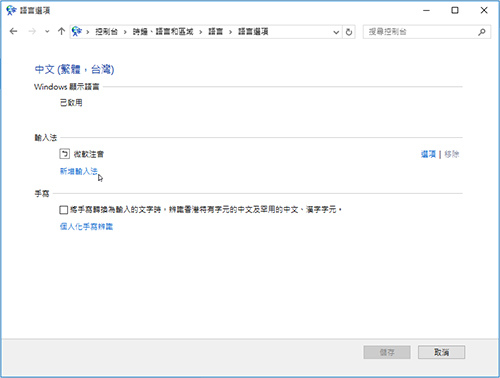Screen dimensions: 500x378
Task: Click 移除 beside 微軟注音
Action: pyautogui.click(x=452, y=154)
